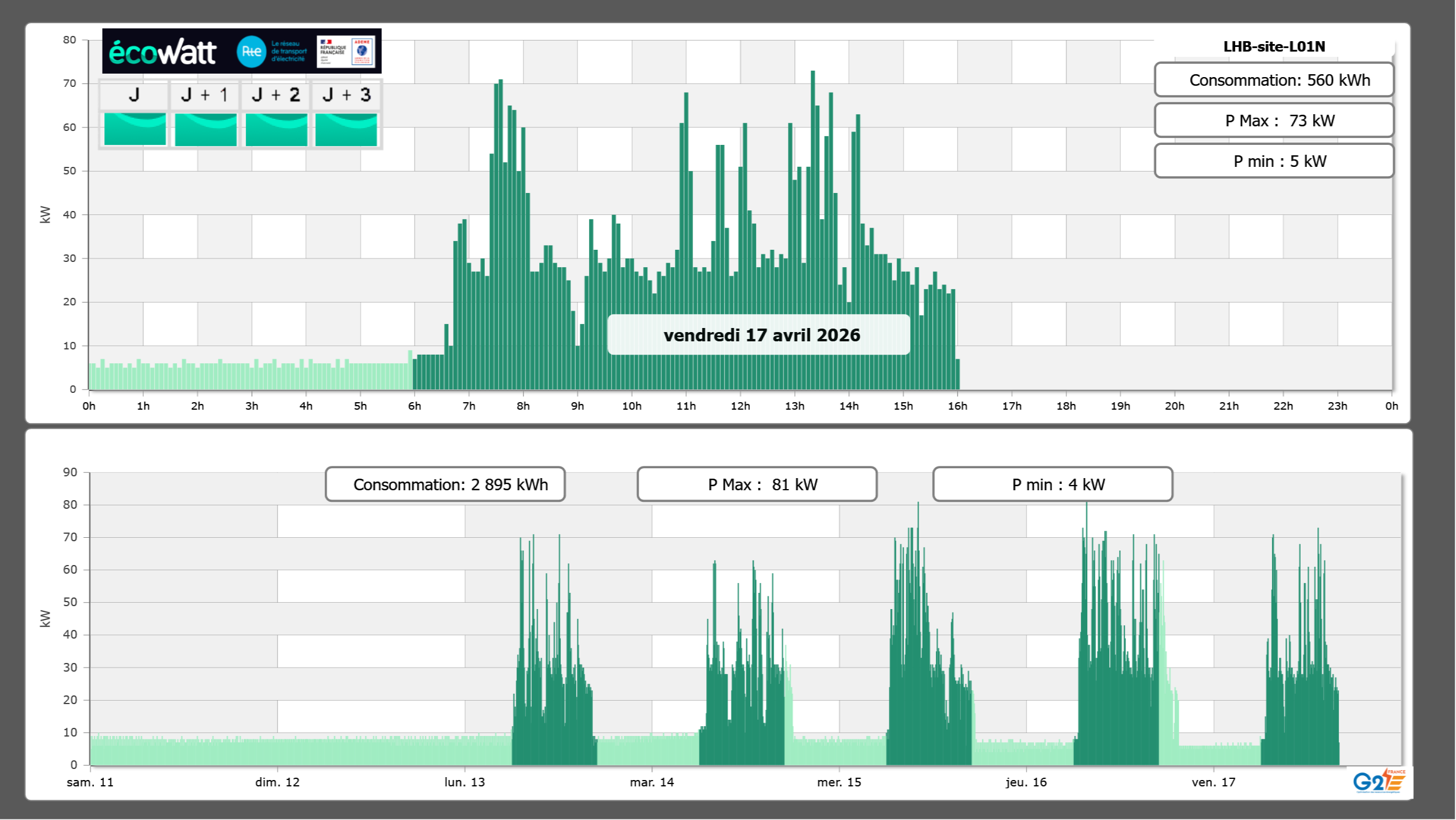Click the green J + 2 signal tile
Image resolution: width=1456 pixels, height=820 pixels.
click(276, 129)
